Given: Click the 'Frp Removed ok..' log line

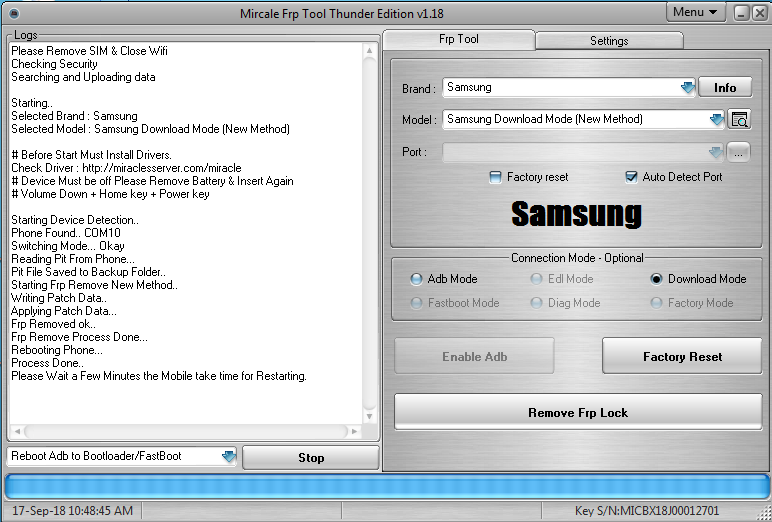Looking at the screenshot, I should click(53, 324).
